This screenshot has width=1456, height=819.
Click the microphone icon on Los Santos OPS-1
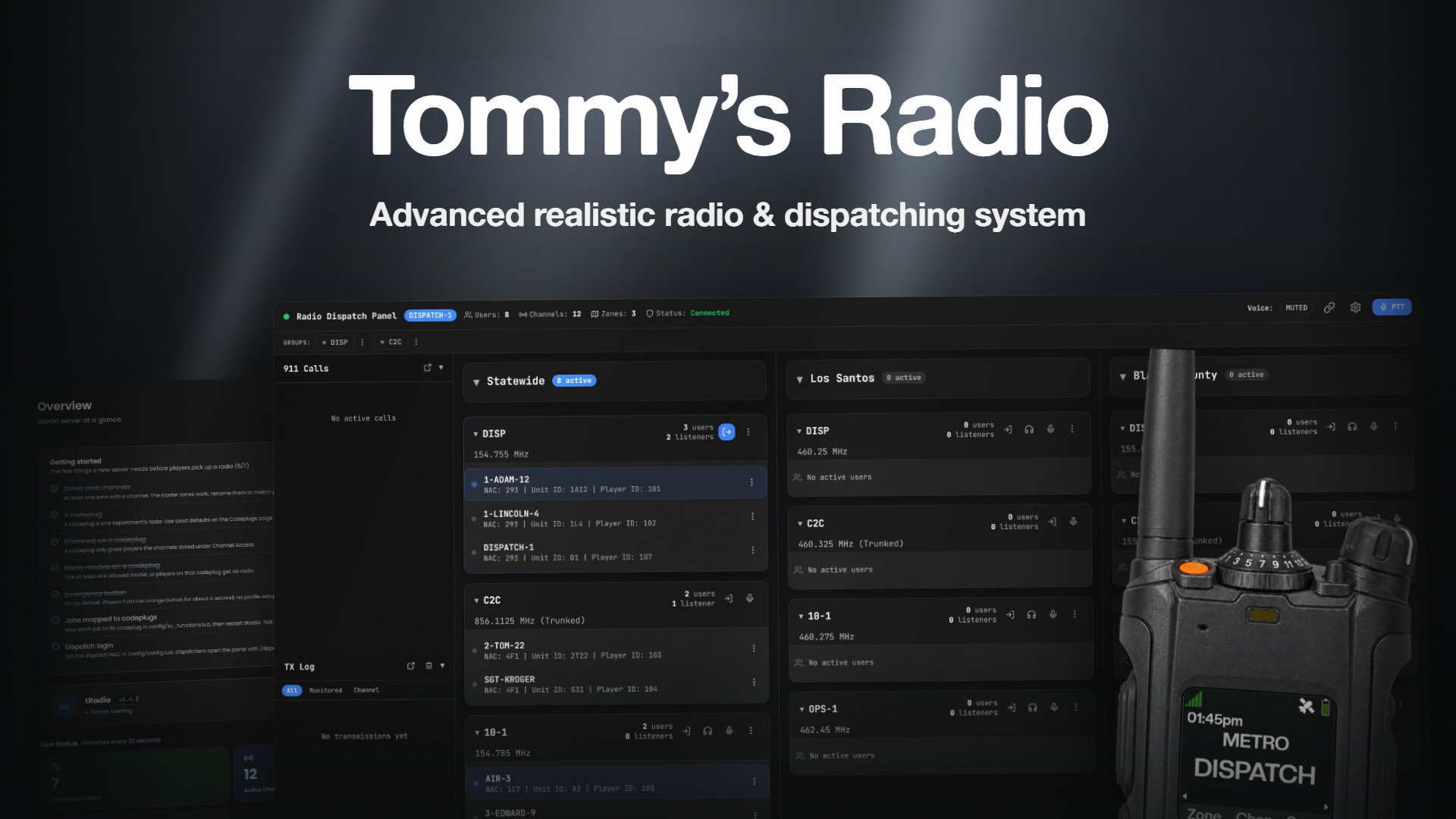click(x=1054, y=708)
